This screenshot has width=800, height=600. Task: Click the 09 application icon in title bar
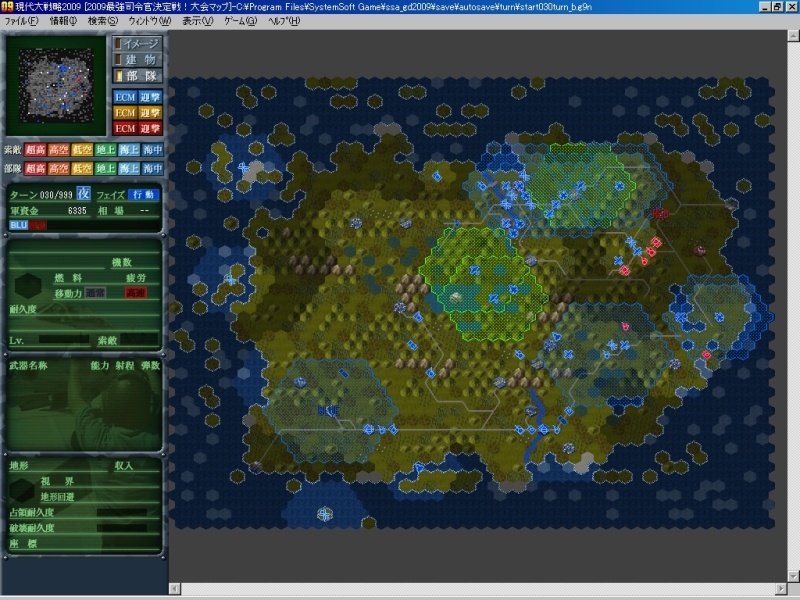[x=7, y=7]
